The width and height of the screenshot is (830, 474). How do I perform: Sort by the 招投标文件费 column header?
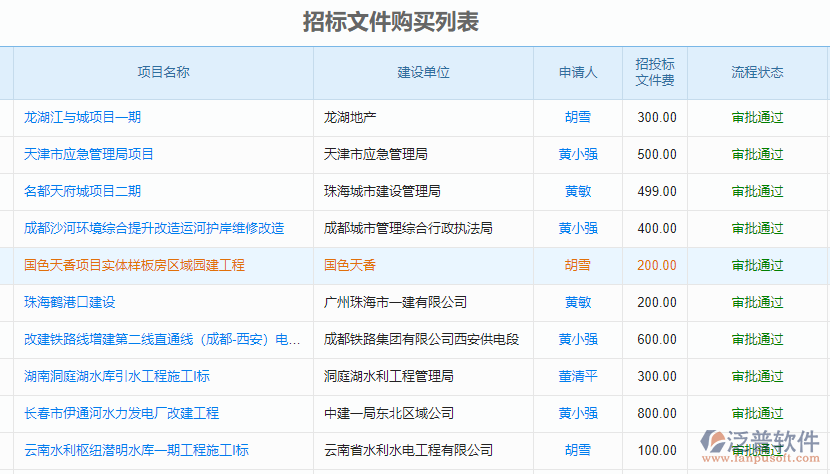[655, 72]
